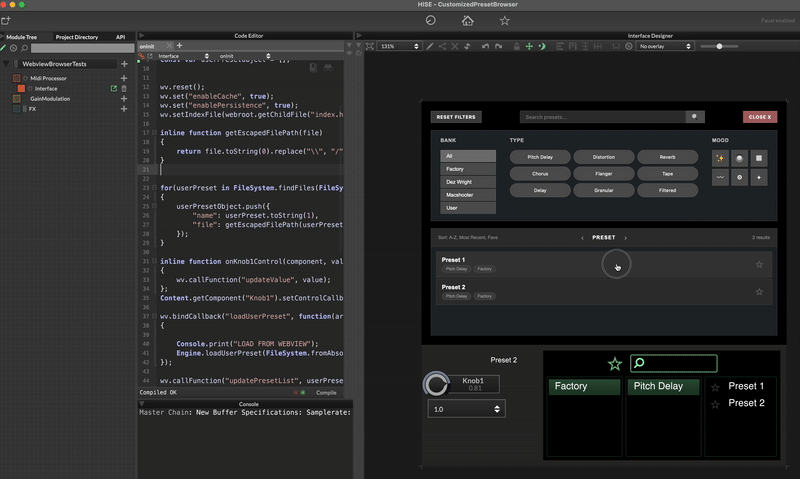Toggle the green favorites star in lower browser
This screenshot has width=800, height=479.
(614, 364)
